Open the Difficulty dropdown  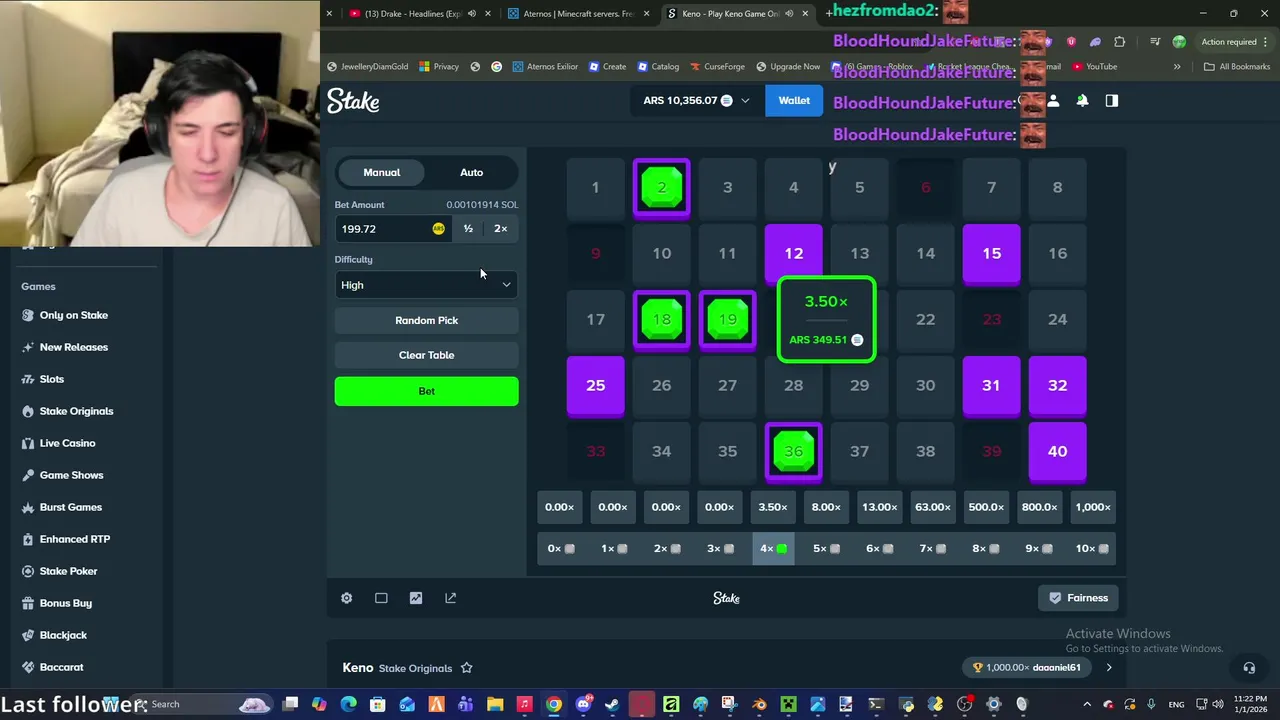click(x=426, y=285)
